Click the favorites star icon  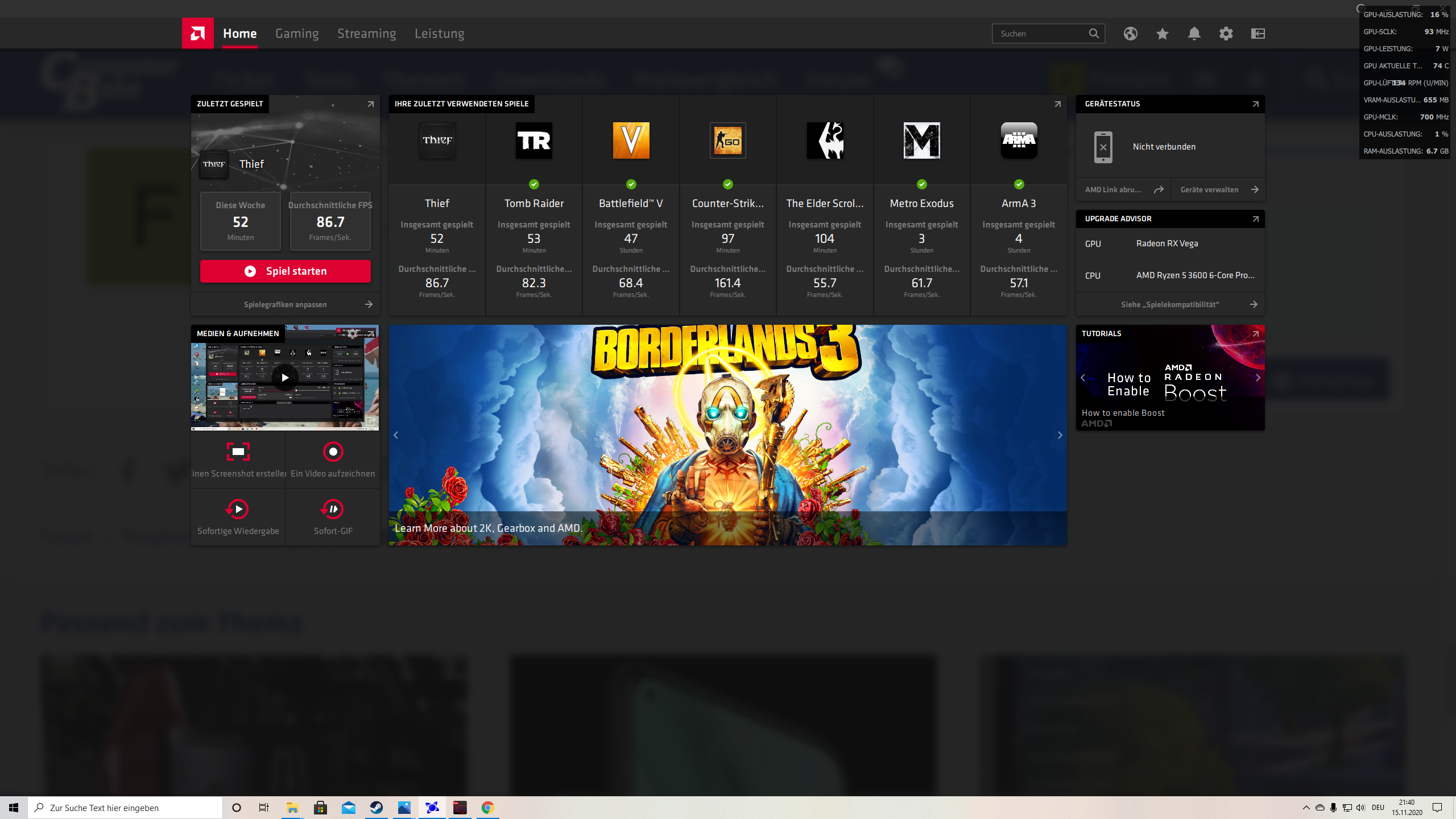(x=1162, y=34)
